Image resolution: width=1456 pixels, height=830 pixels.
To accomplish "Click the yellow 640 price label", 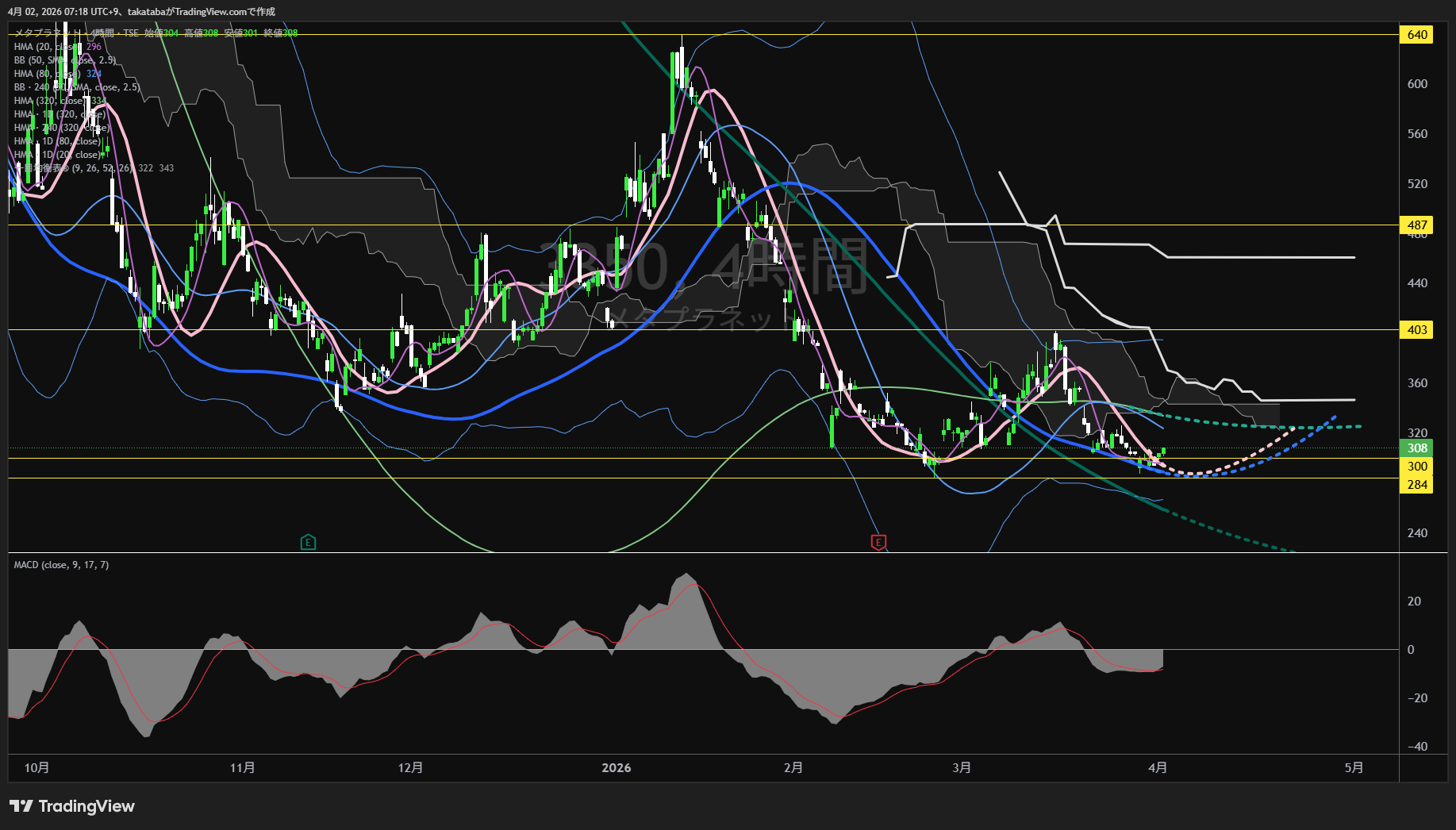I will (x=1416, y=35).
